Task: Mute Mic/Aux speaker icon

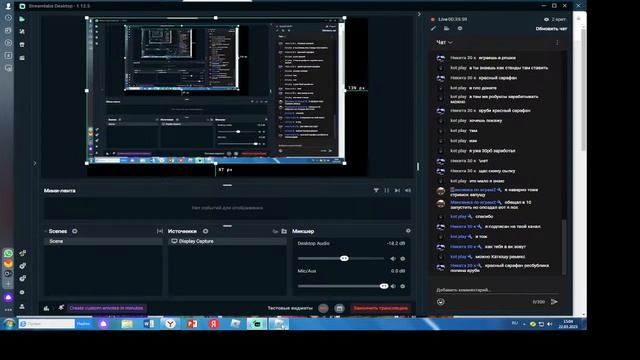Action: tap(393, 286)
